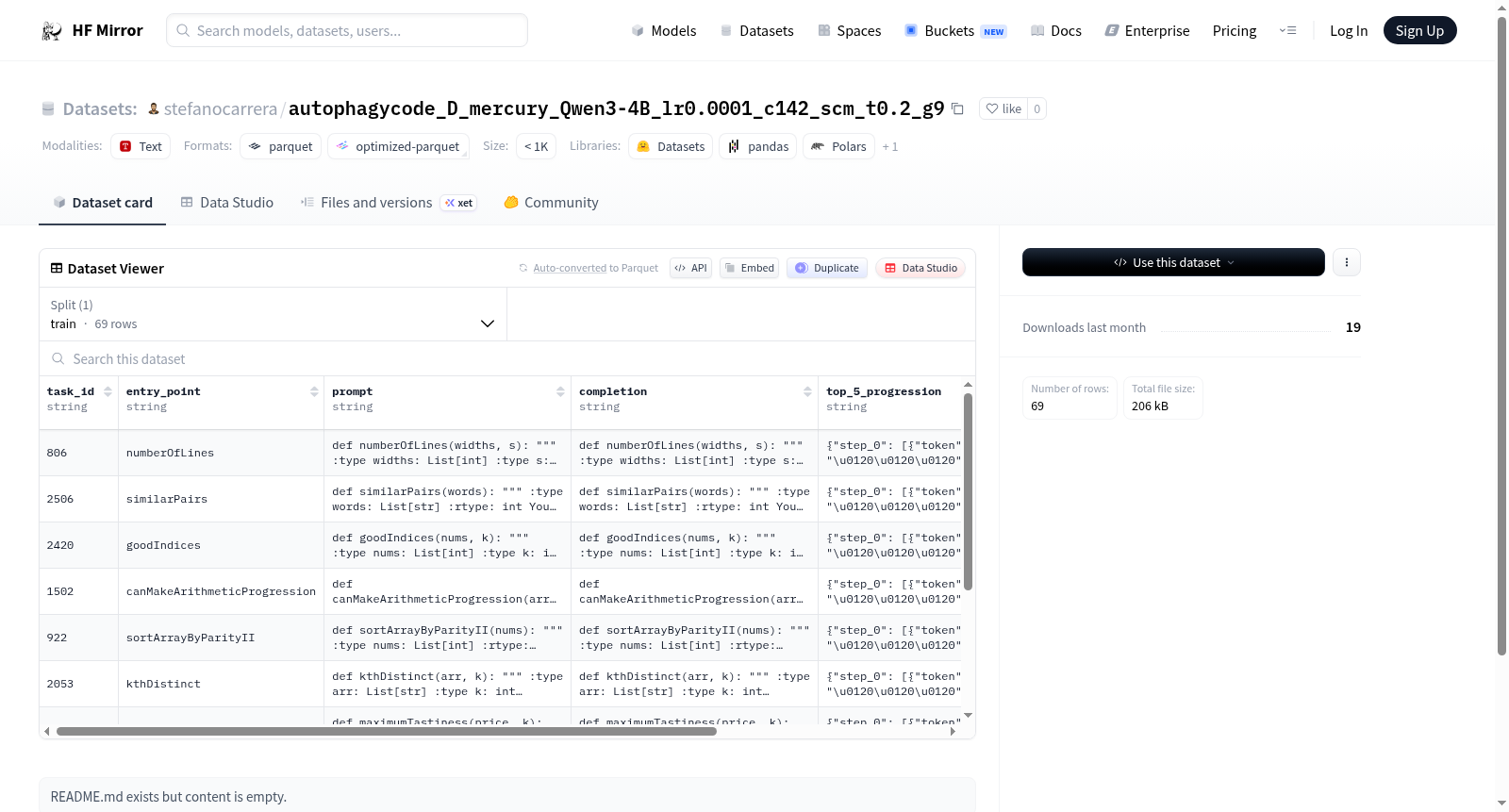The height and width of the screenshot is (812, 1509).
Task: Open the Spaces nav item
Action: tap(850, 31)
